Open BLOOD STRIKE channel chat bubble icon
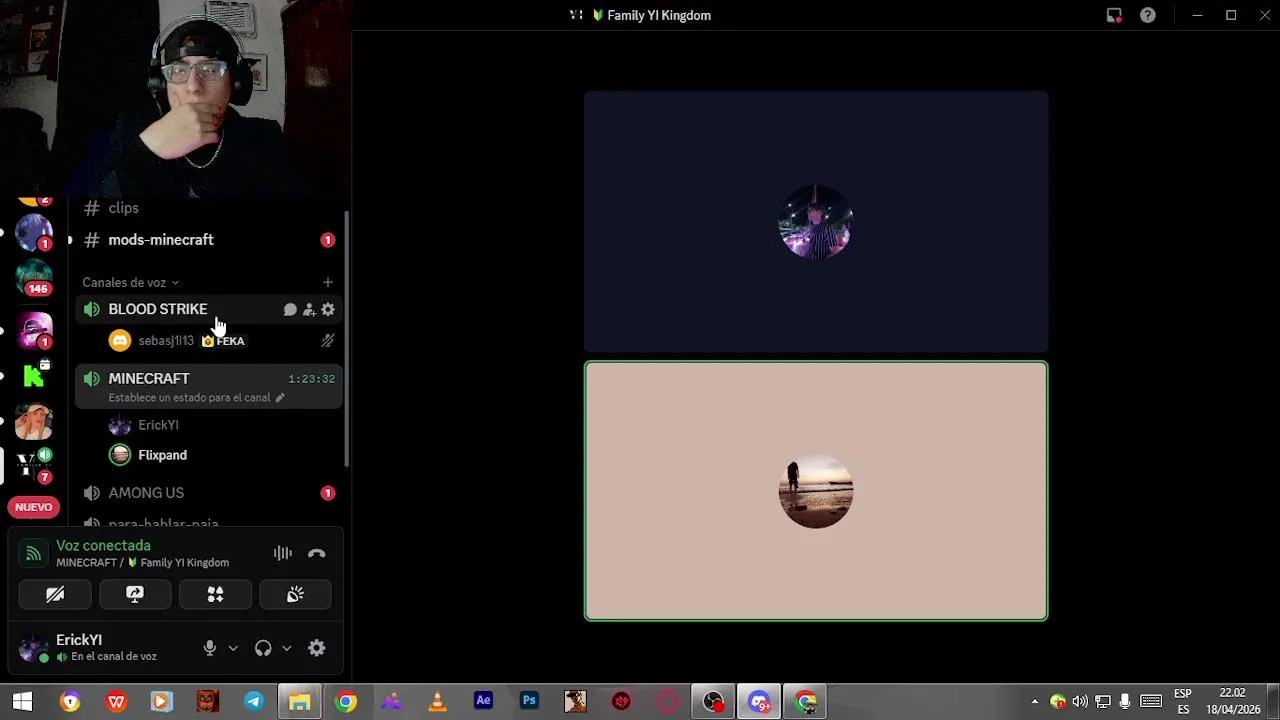This screenshot has height=720, width=1280. [290, 310]
